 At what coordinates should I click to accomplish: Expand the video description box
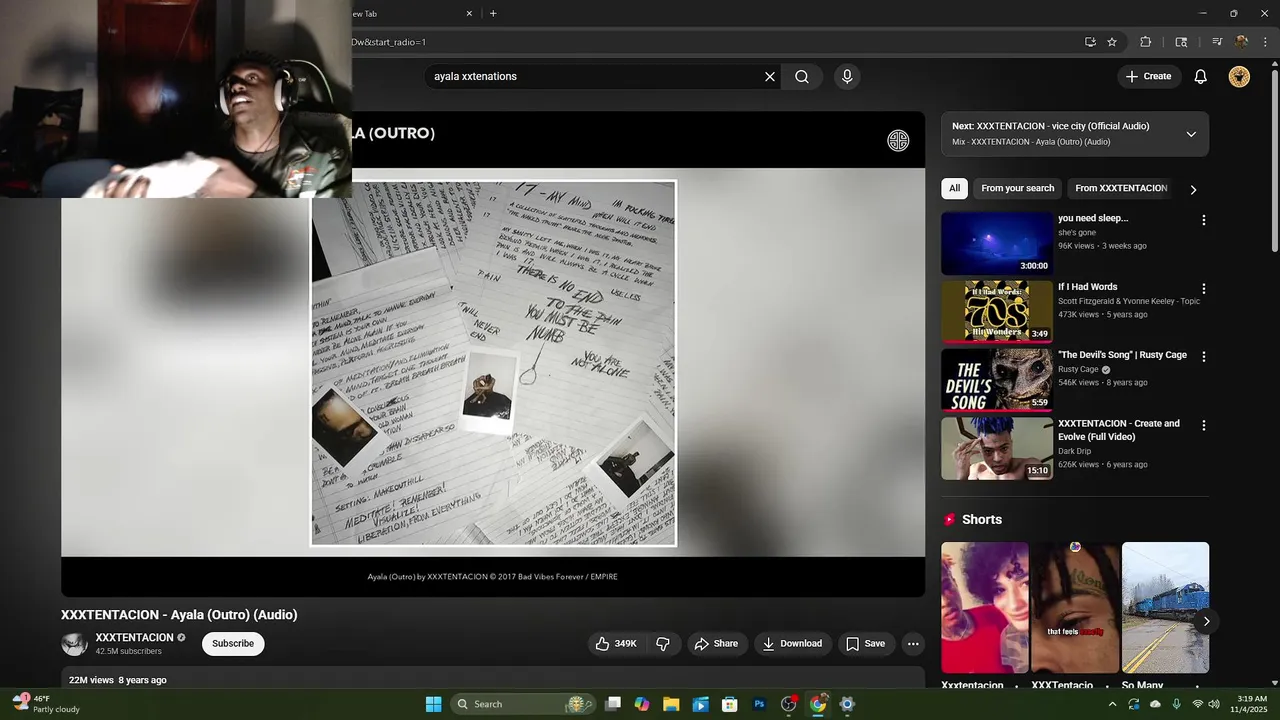click(493, 678)
